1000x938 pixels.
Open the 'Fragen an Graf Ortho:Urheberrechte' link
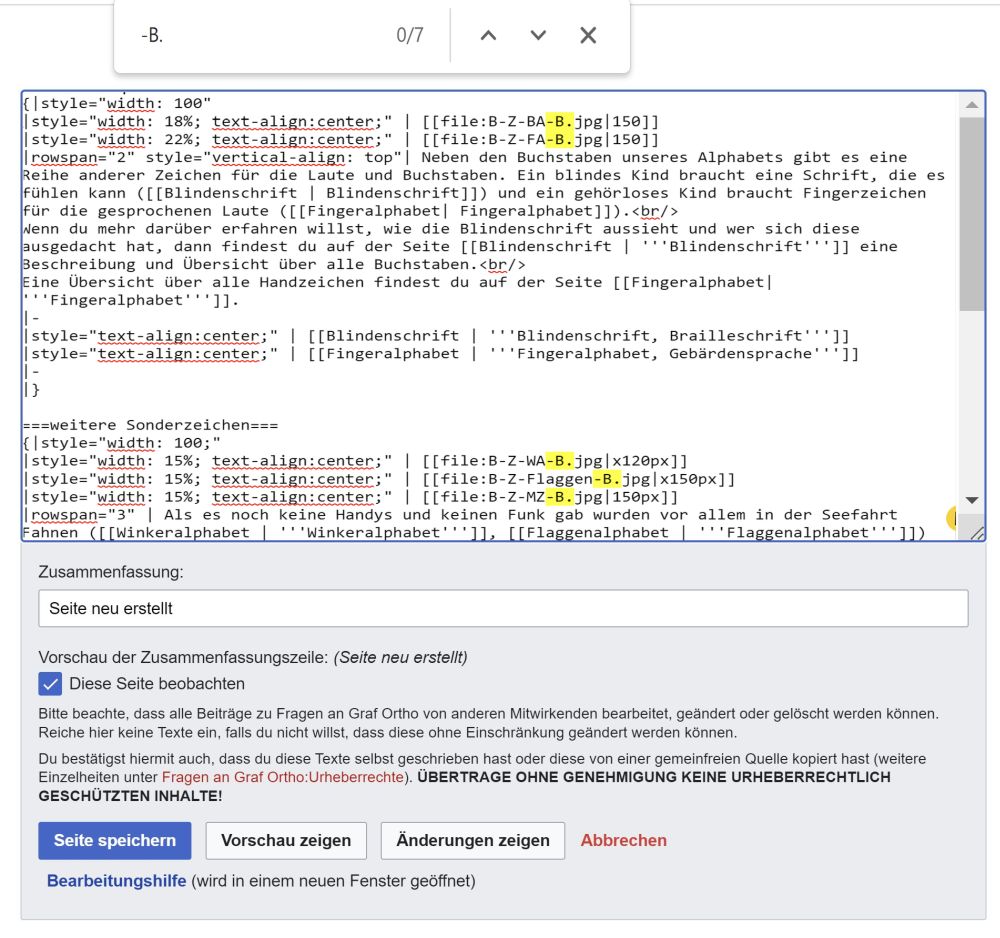click(x=283, y=777)
